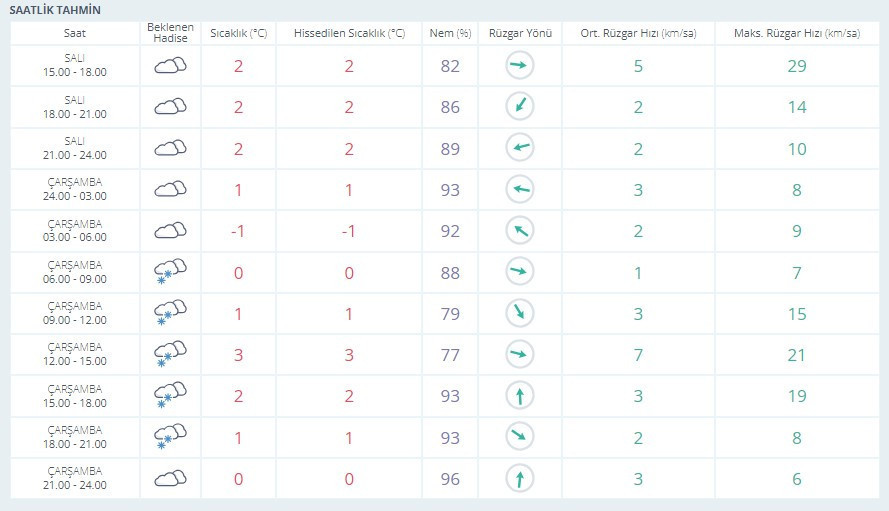Click the Sıcaklık (°C) column header
Viewport: 889px width, 511px height.
238,33
